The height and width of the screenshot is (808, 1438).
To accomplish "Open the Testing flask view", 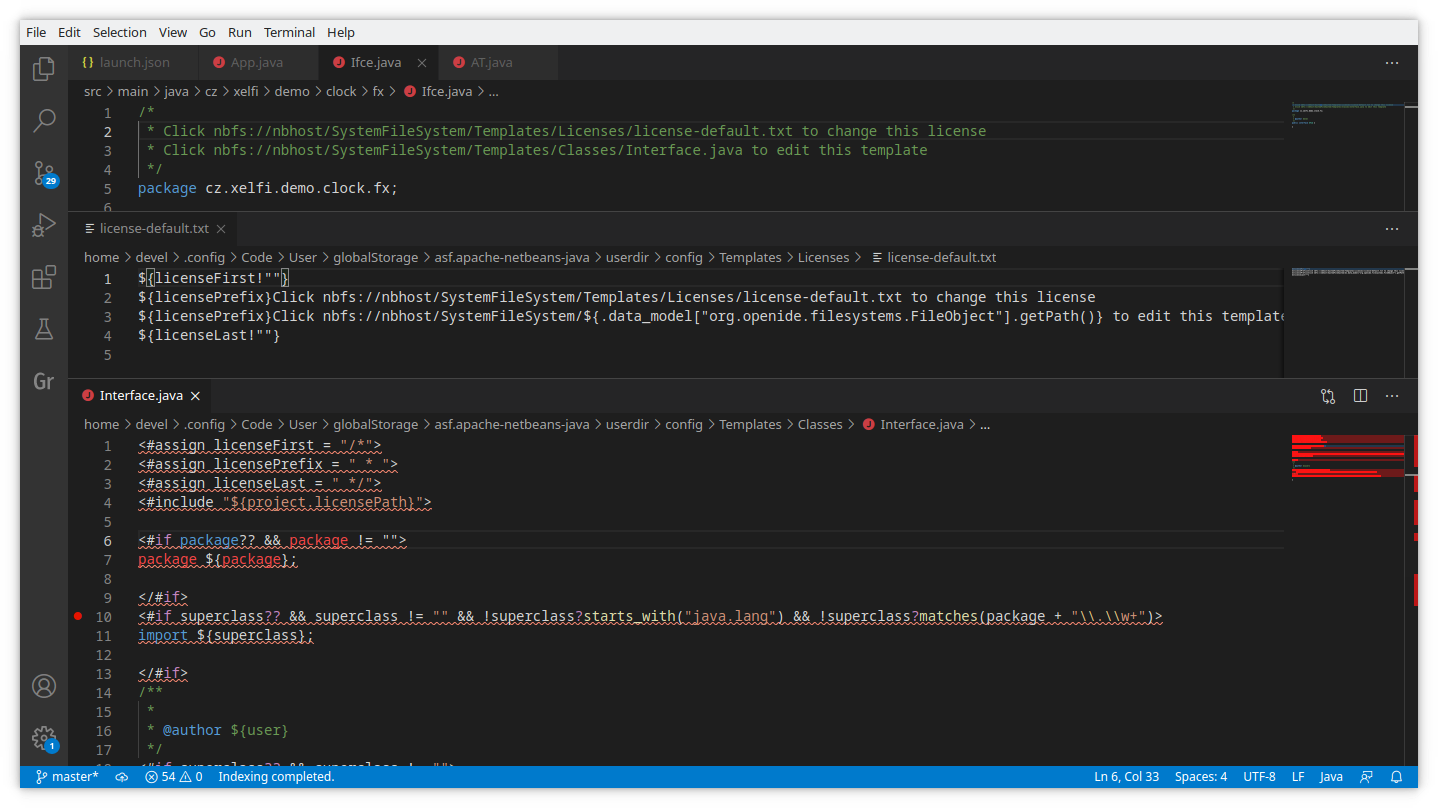I will (44, 329).
